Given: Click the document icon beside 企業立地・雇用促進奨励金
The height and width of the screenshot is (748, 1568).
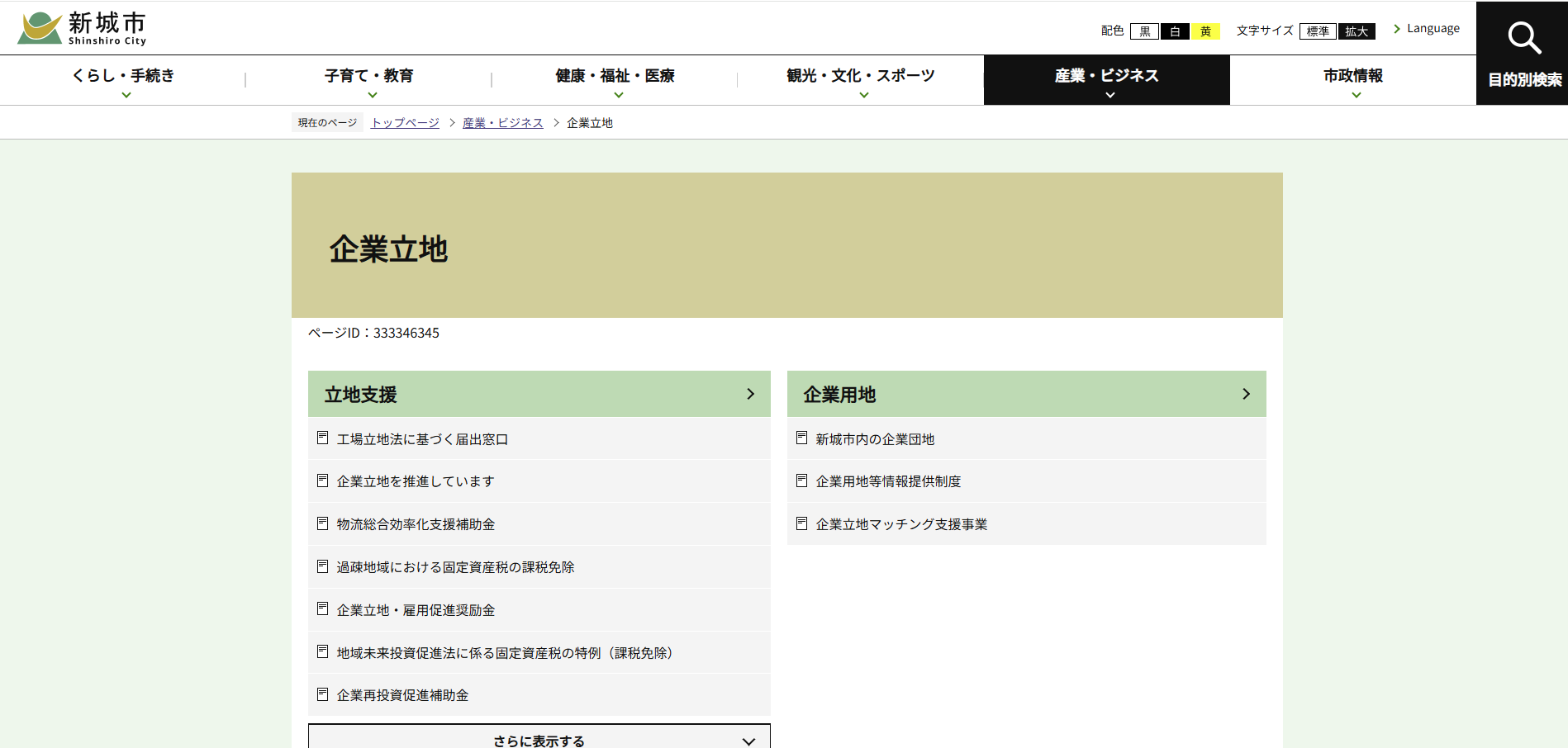Looking at the screenshot, I should click(322, 609).
